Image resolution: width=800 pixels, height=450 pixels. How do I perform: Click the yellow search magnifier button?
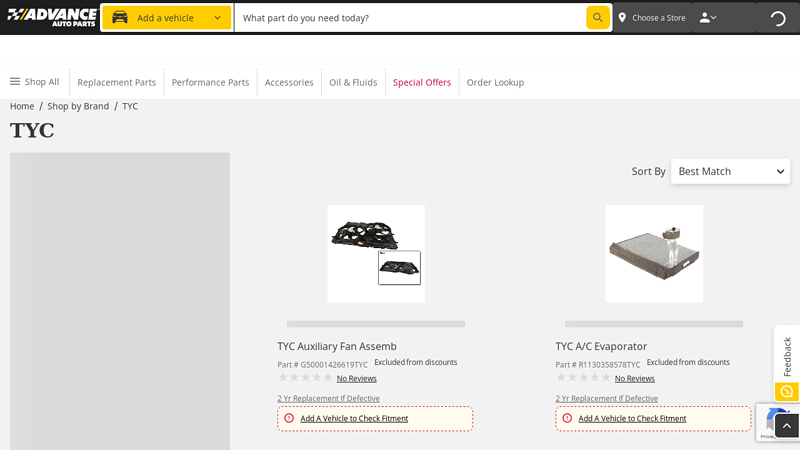click(597, 18)
